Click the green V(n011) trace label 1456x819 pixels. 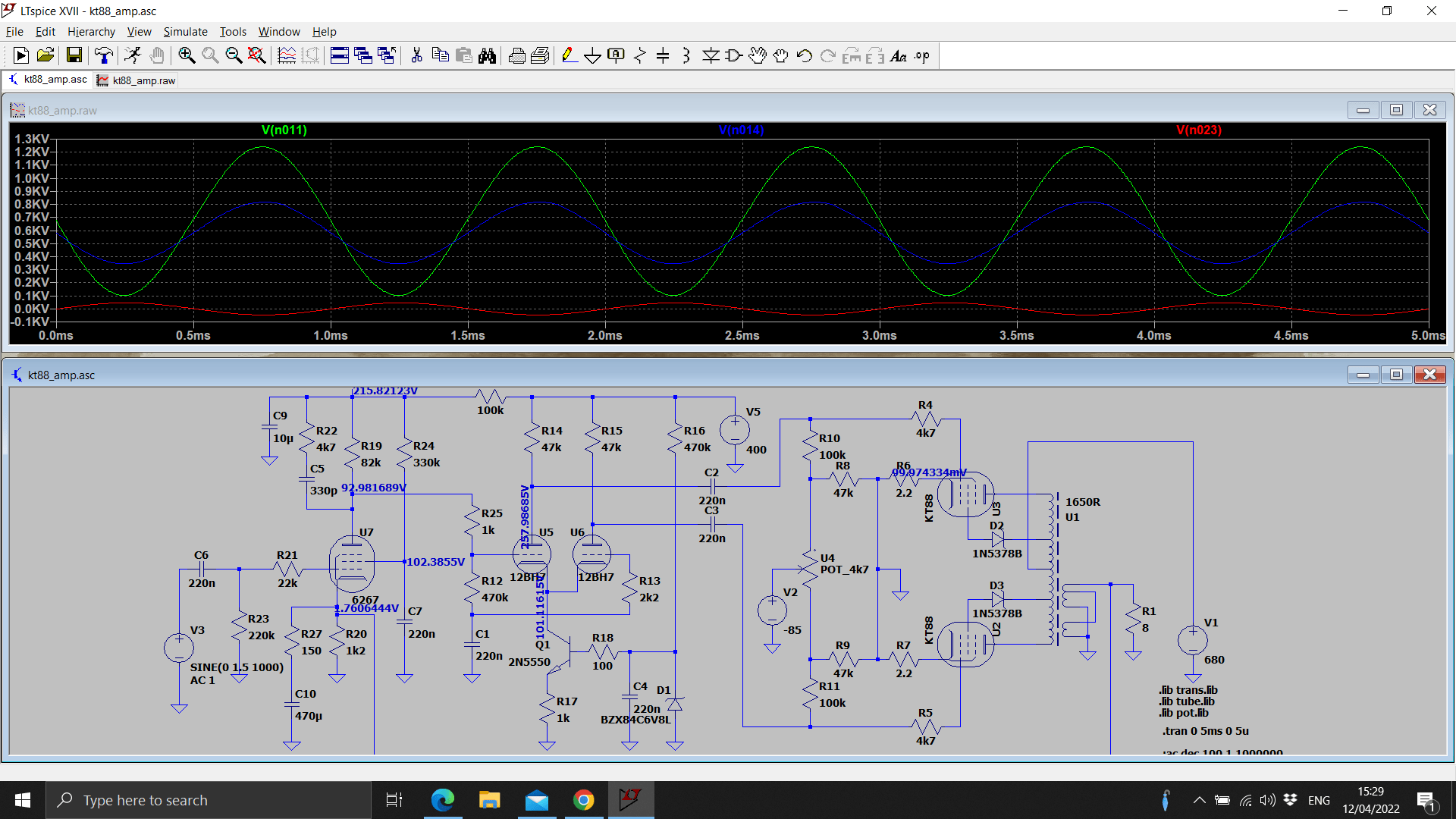point(284,130)
